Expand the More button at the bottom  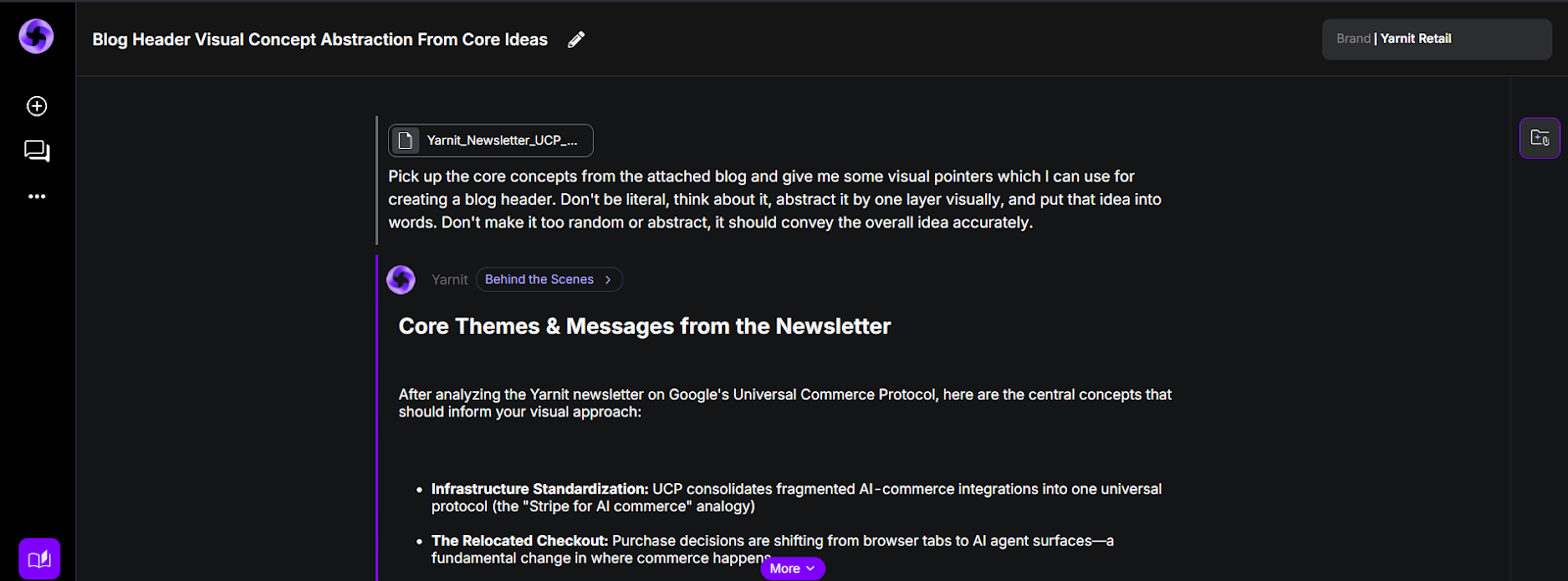[793, 568]
